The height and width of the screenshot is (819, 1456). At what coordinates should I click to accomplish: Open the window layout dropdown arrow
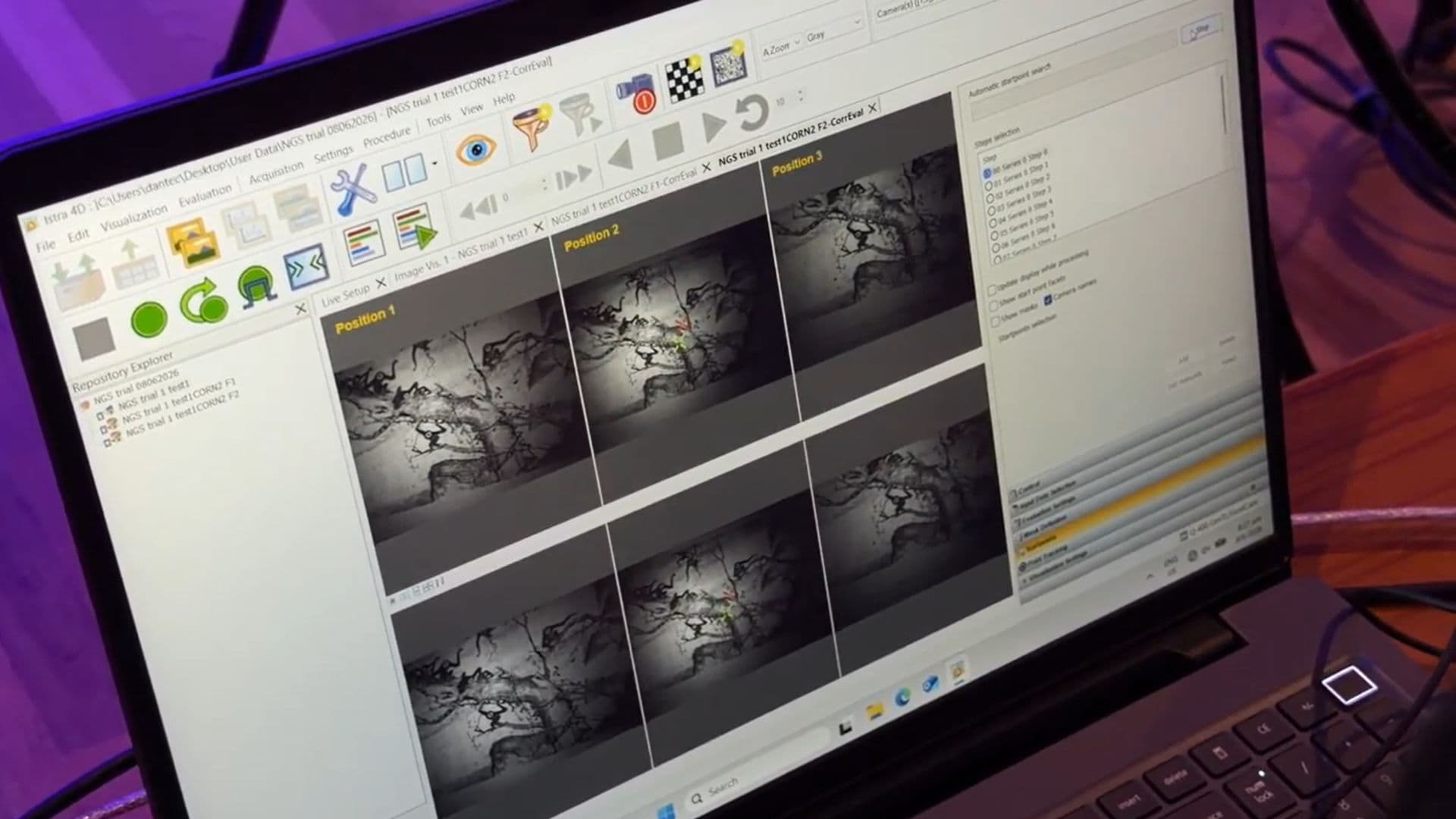point(435,163)
